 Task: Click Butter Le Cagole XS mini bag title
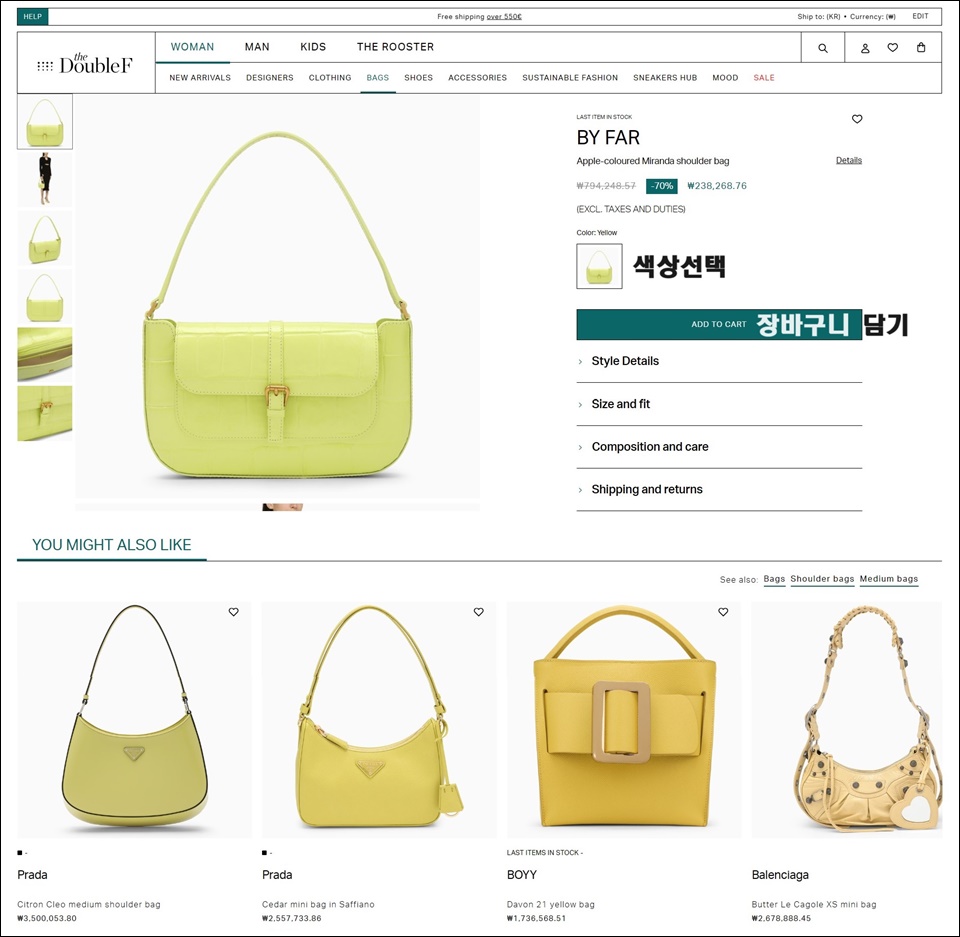pyautogui.click(x=814, y=904)
